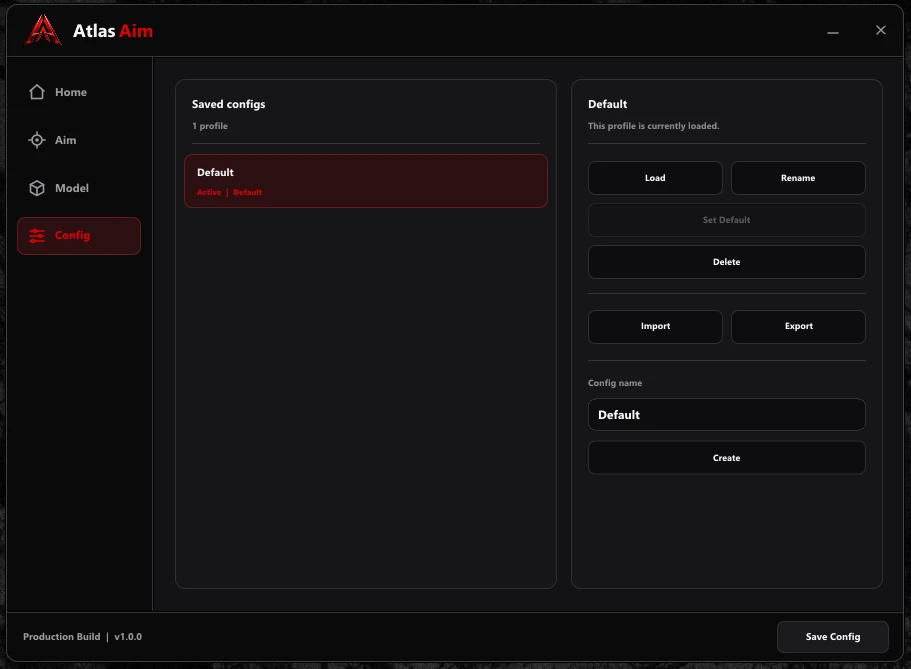Focus the Config name input field
The image size is (911, 669).
click(x=726, y=414)
